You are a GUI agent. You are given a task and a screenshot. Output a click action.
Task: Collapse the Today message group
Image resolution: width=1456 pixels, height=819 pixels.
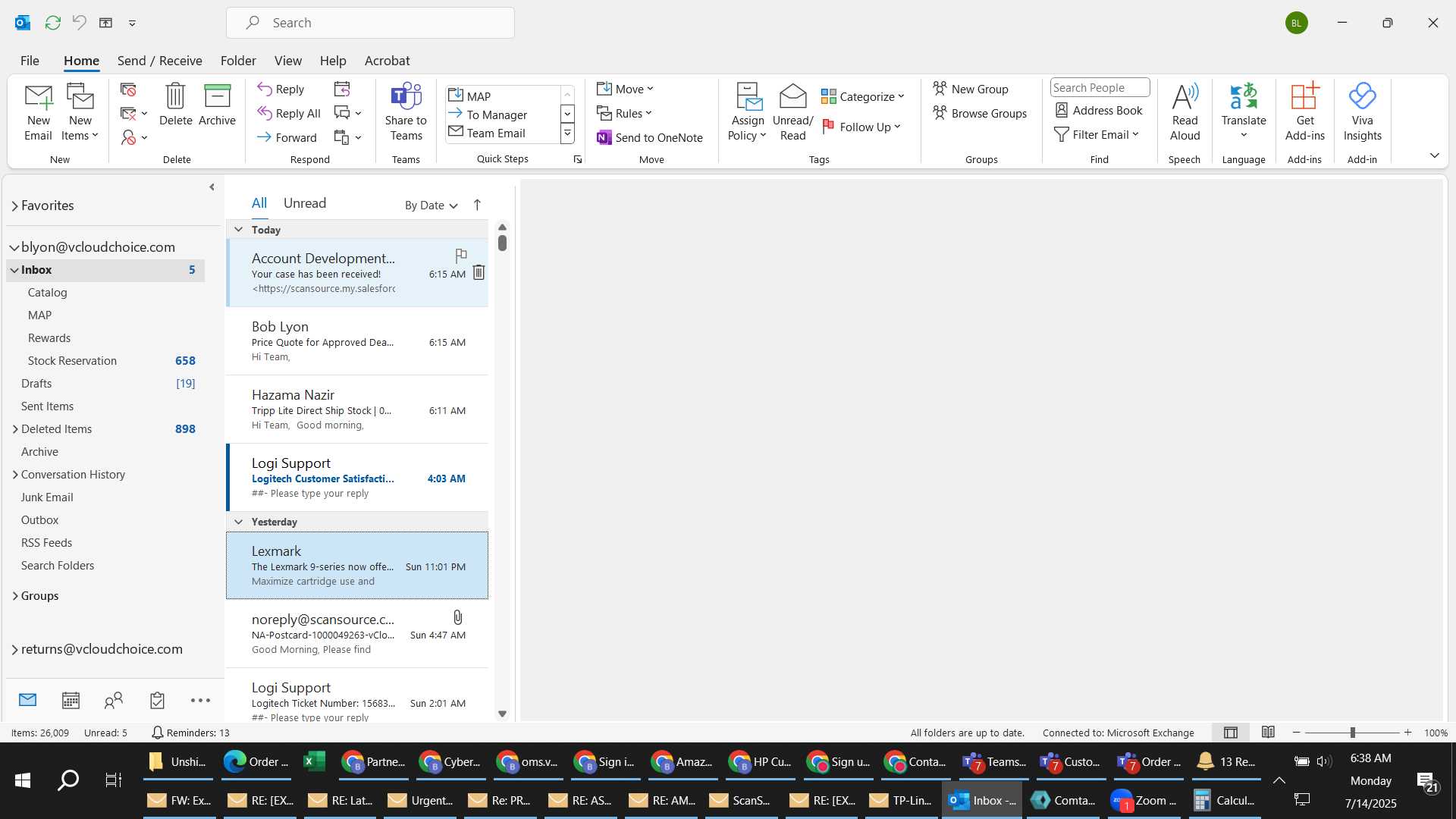(238, 229)
